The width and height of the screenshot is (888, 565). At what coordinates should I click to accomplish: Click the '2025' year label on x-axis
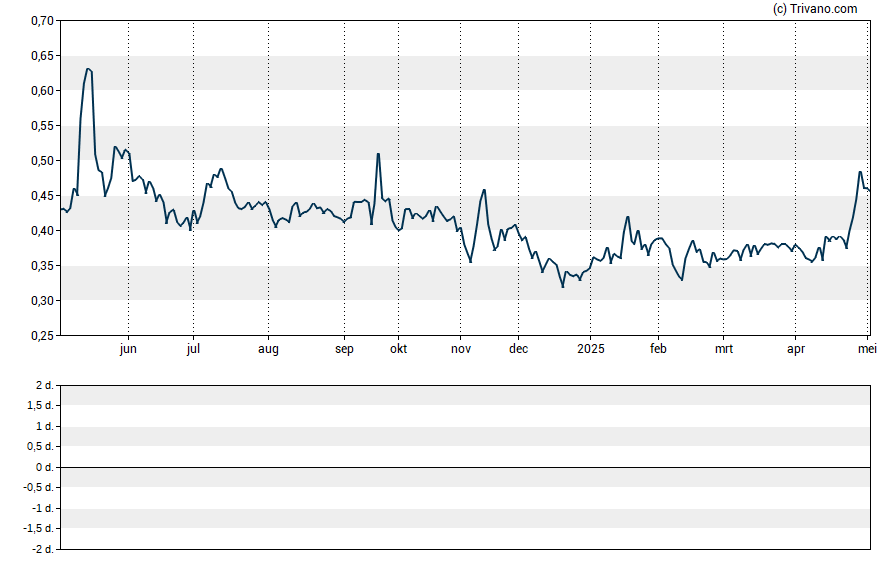coord(591,349)
